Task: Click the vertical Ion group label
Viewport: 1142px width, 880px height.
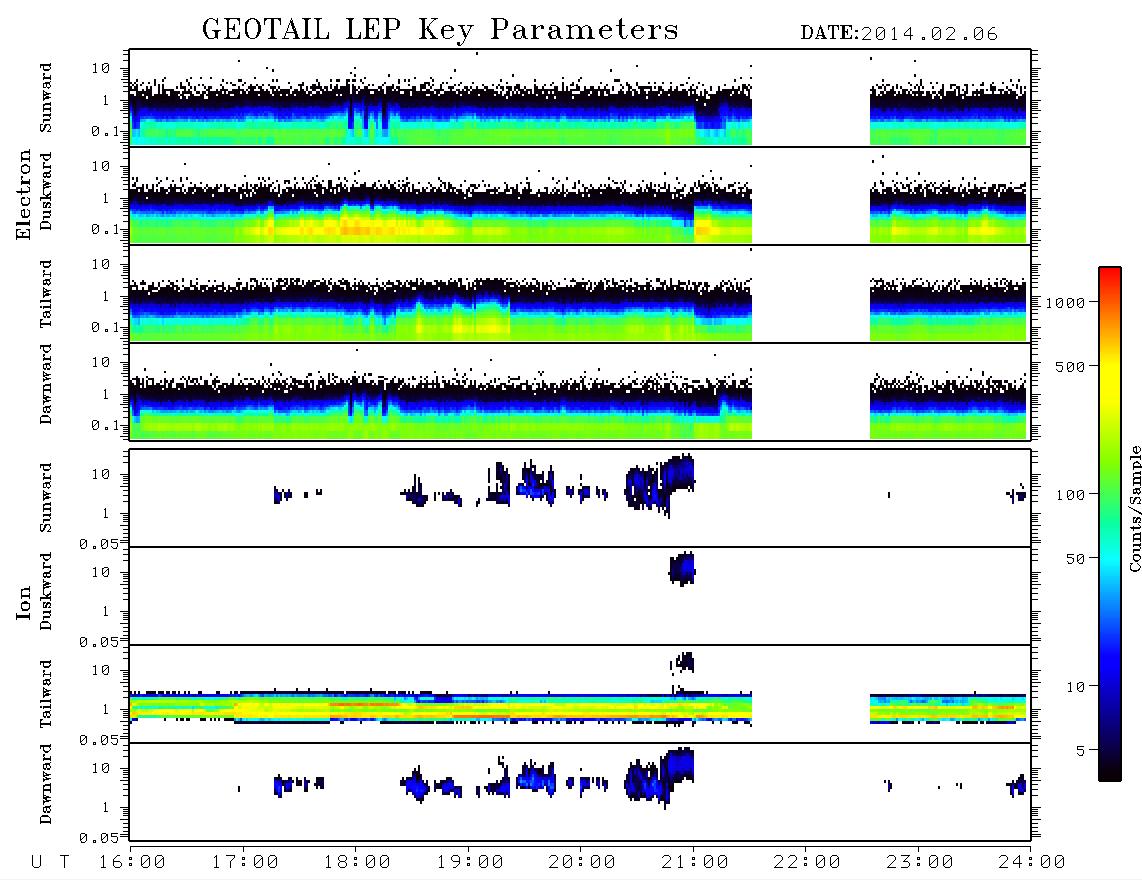Action: click(23, 602)
